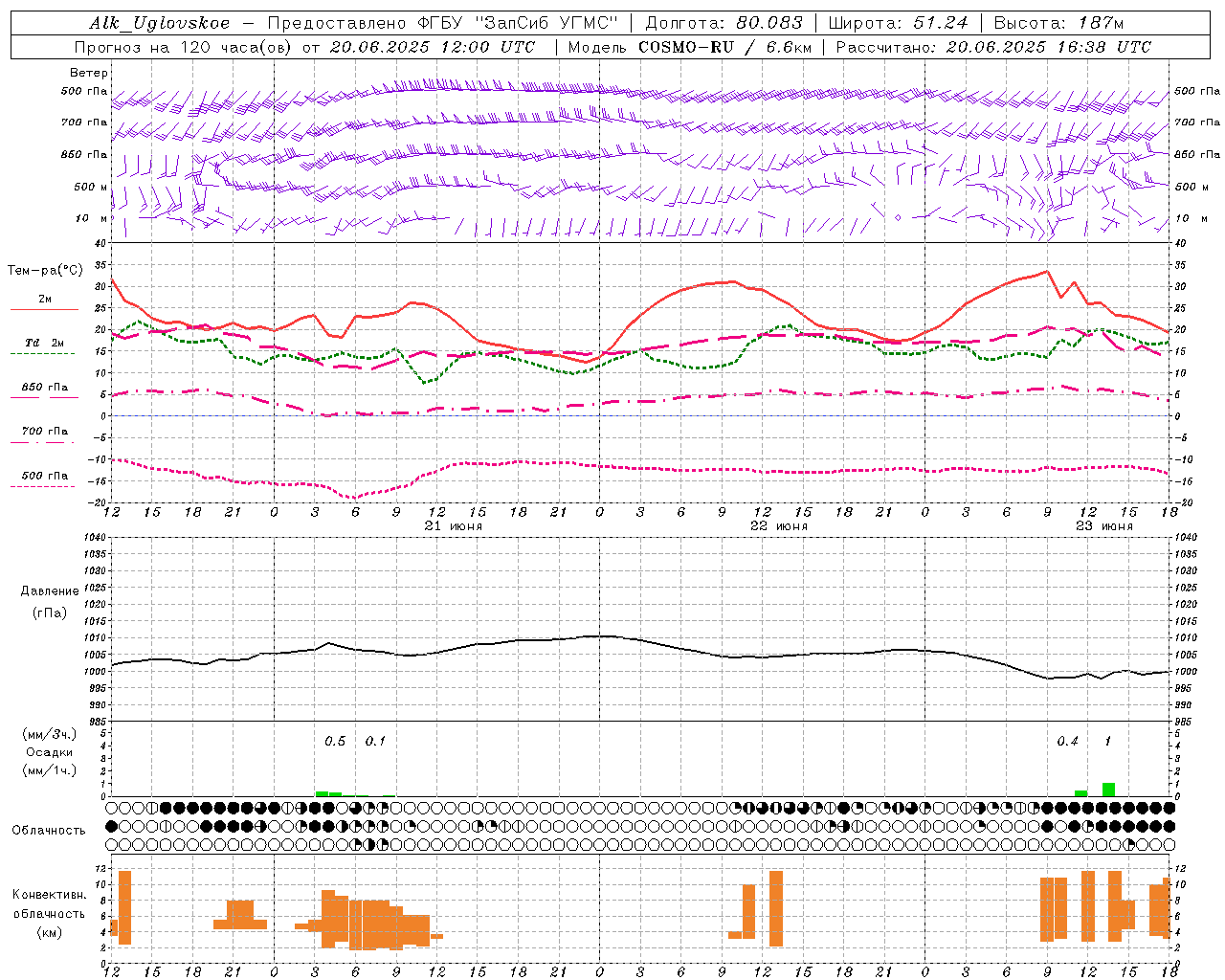Click the Осадки precipitation label

click(x=50, y=752)
